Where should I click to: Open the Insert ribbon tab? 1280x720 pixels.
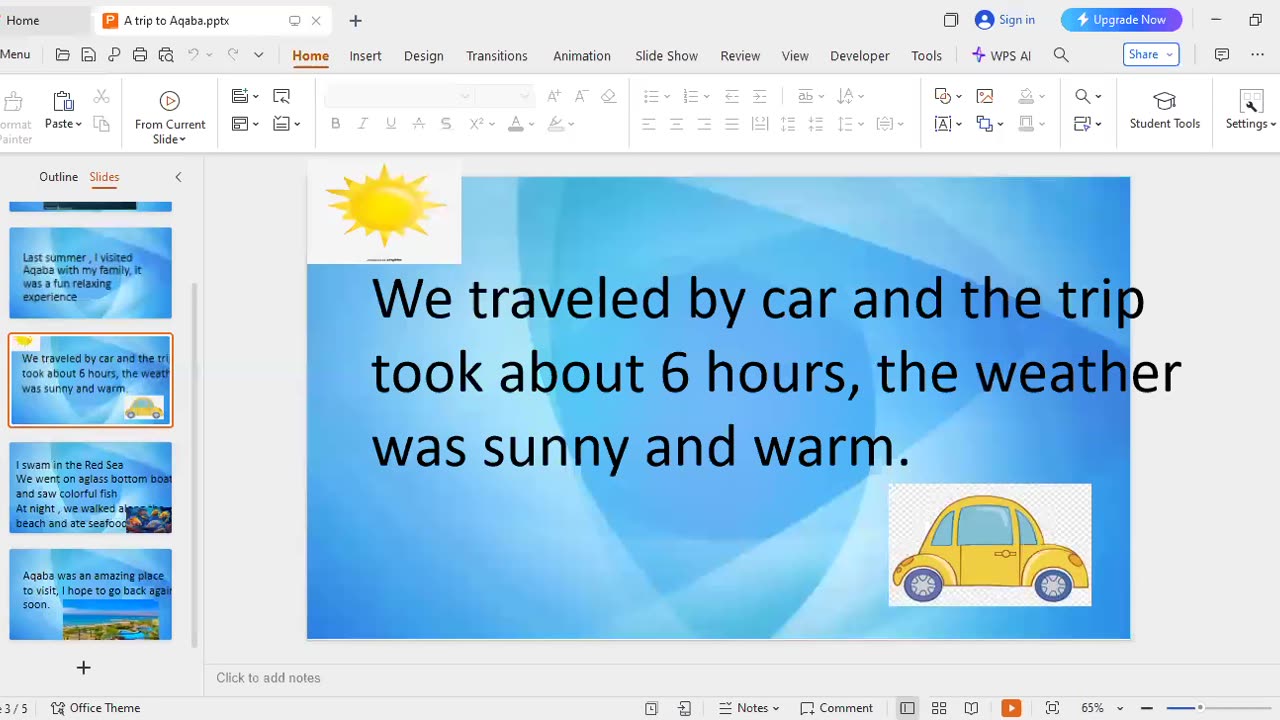pos(365,55)
